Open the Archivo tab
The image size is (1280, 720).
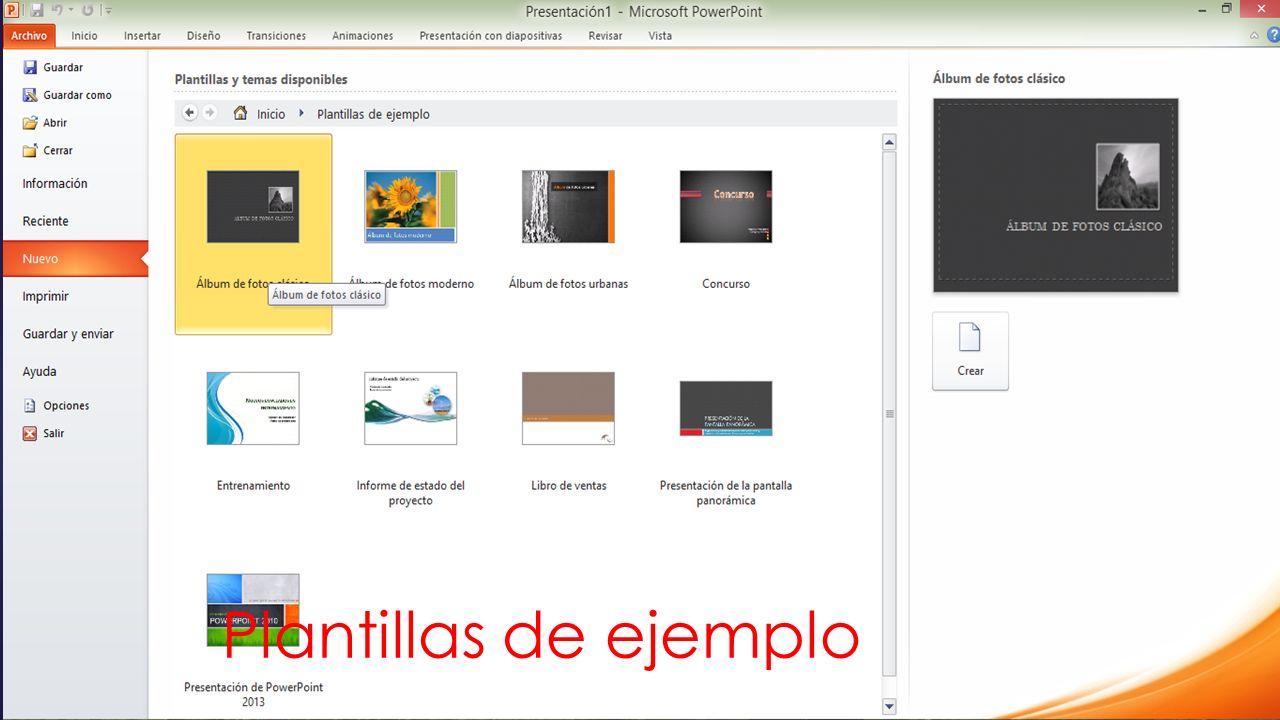tap(29, 36)
